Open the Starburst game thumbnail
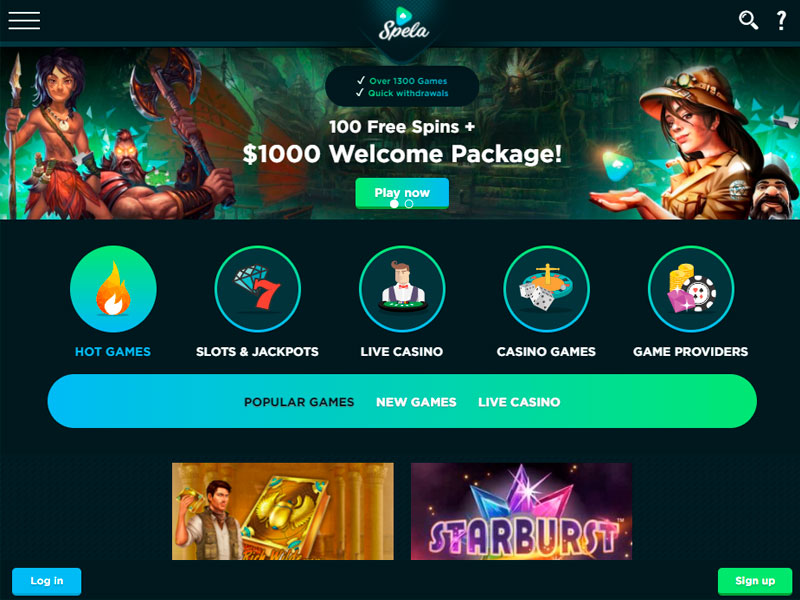800x600 pixels. click(521, 511)
